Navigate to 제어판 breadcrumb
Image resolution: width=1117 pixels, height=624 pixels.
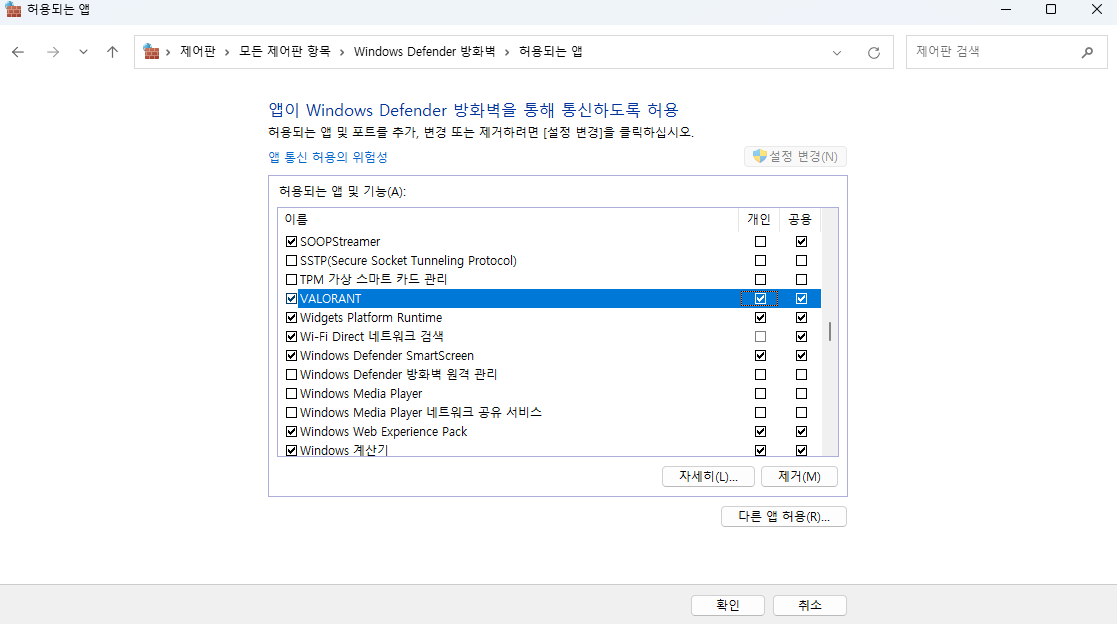(x=197, y=51)
